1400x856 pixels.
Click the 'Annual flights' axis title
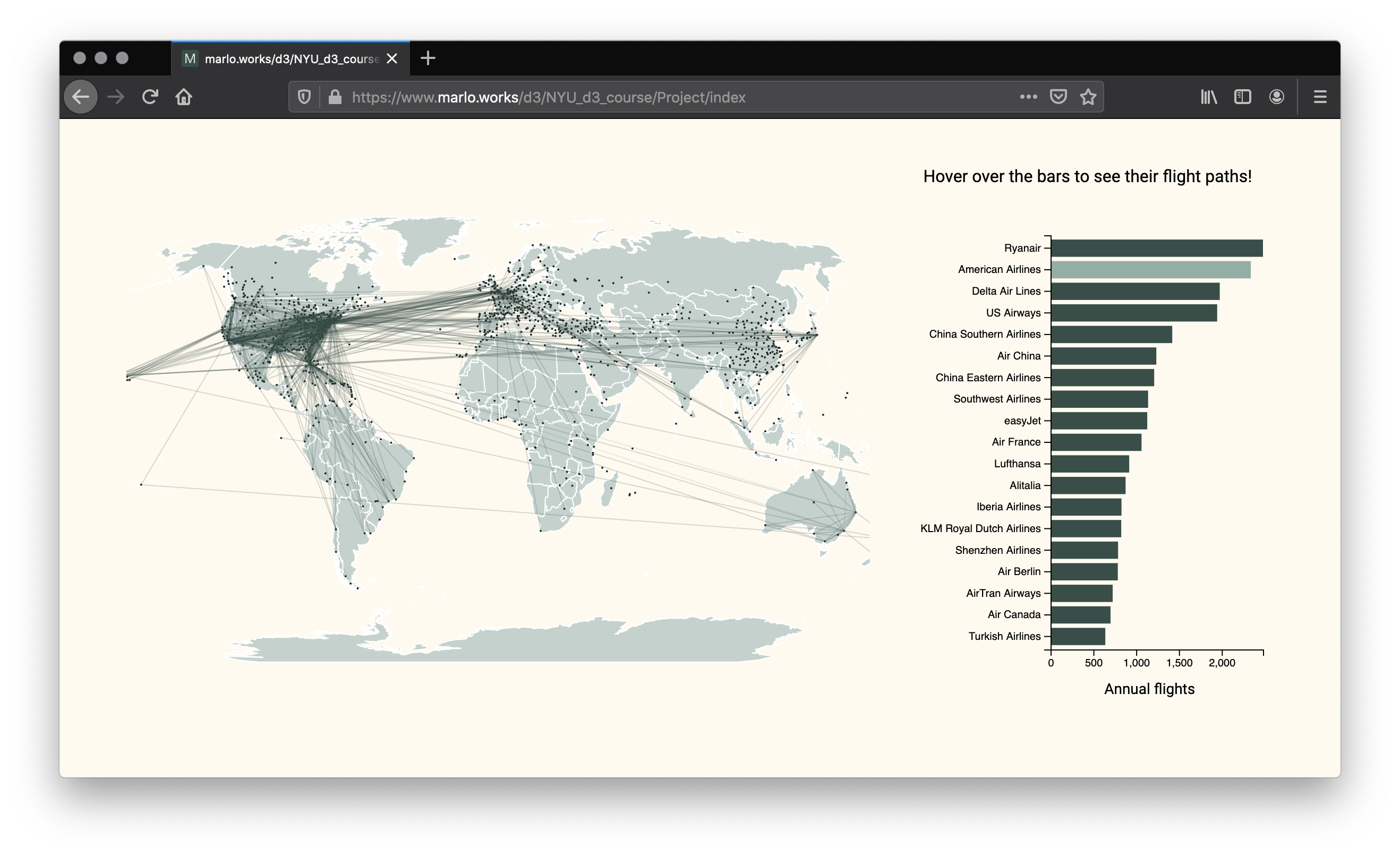(1149, 689)
